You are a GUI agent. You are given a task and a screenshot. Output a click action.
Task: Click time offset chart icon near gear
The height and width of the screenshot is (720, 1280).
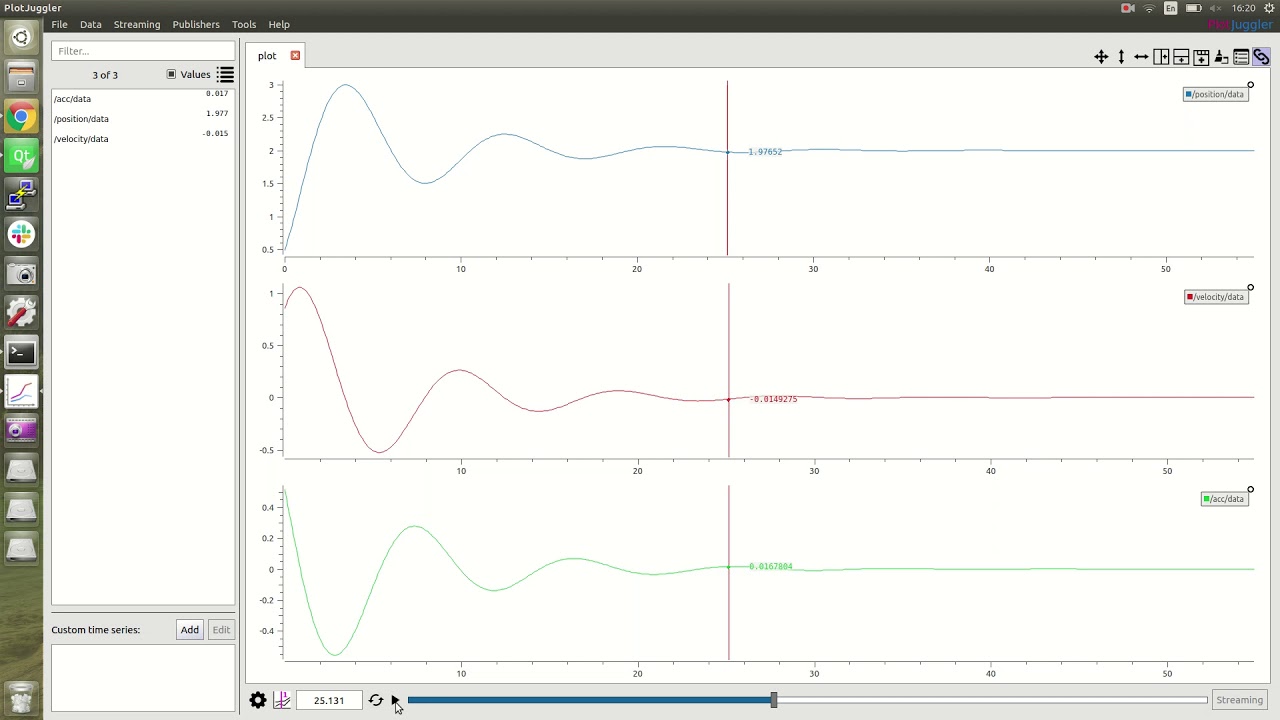[282, 700]
